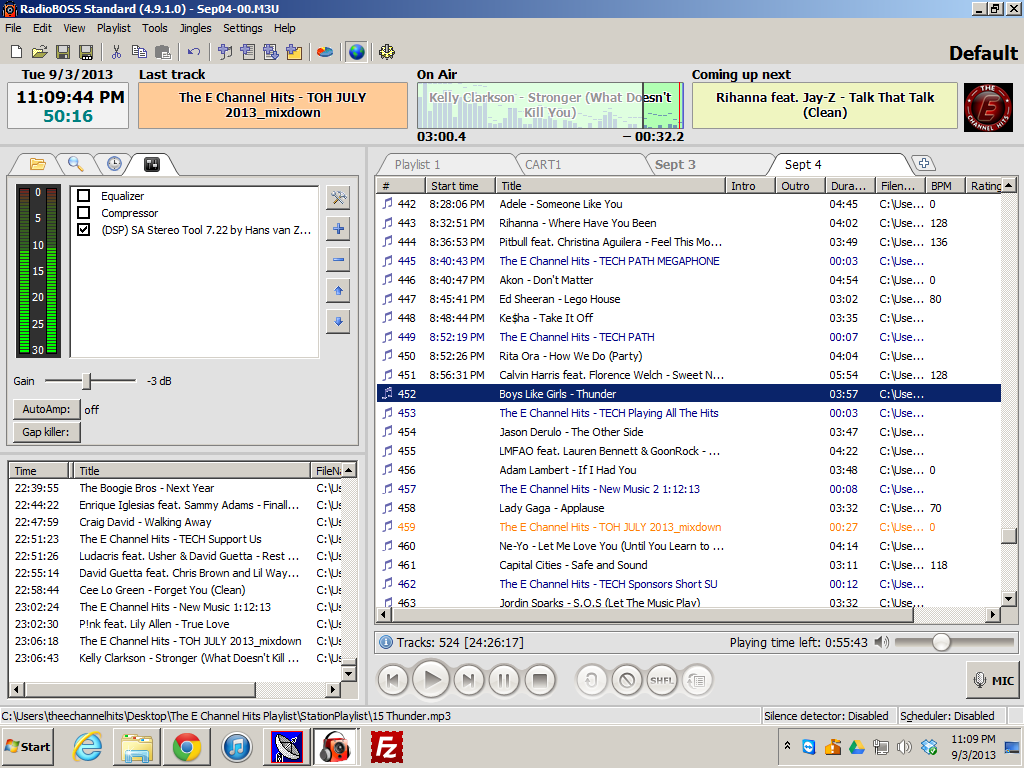Undo the last action with the toolbar arrow
Image resolution: width=1024 pixels, height=768 pixels.
(194, 52)
